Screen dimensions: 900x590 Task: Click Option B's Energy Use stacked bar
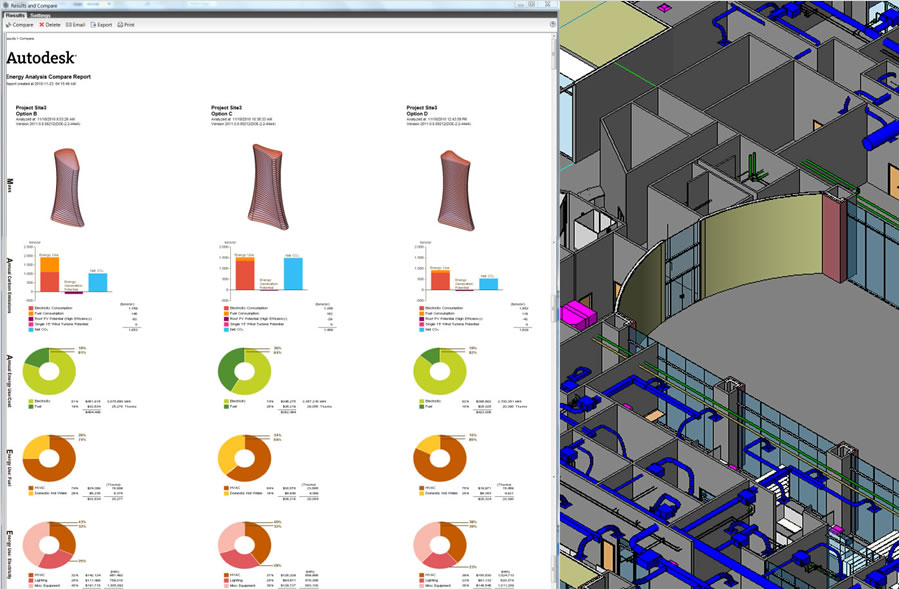coord(49,274)
